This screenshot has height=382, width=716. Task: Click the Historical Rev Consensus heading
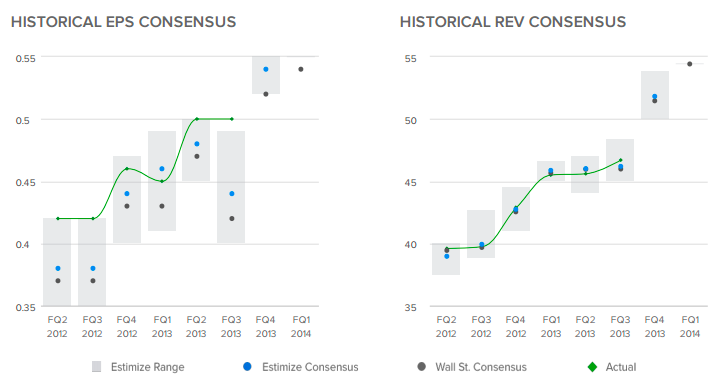513,22
